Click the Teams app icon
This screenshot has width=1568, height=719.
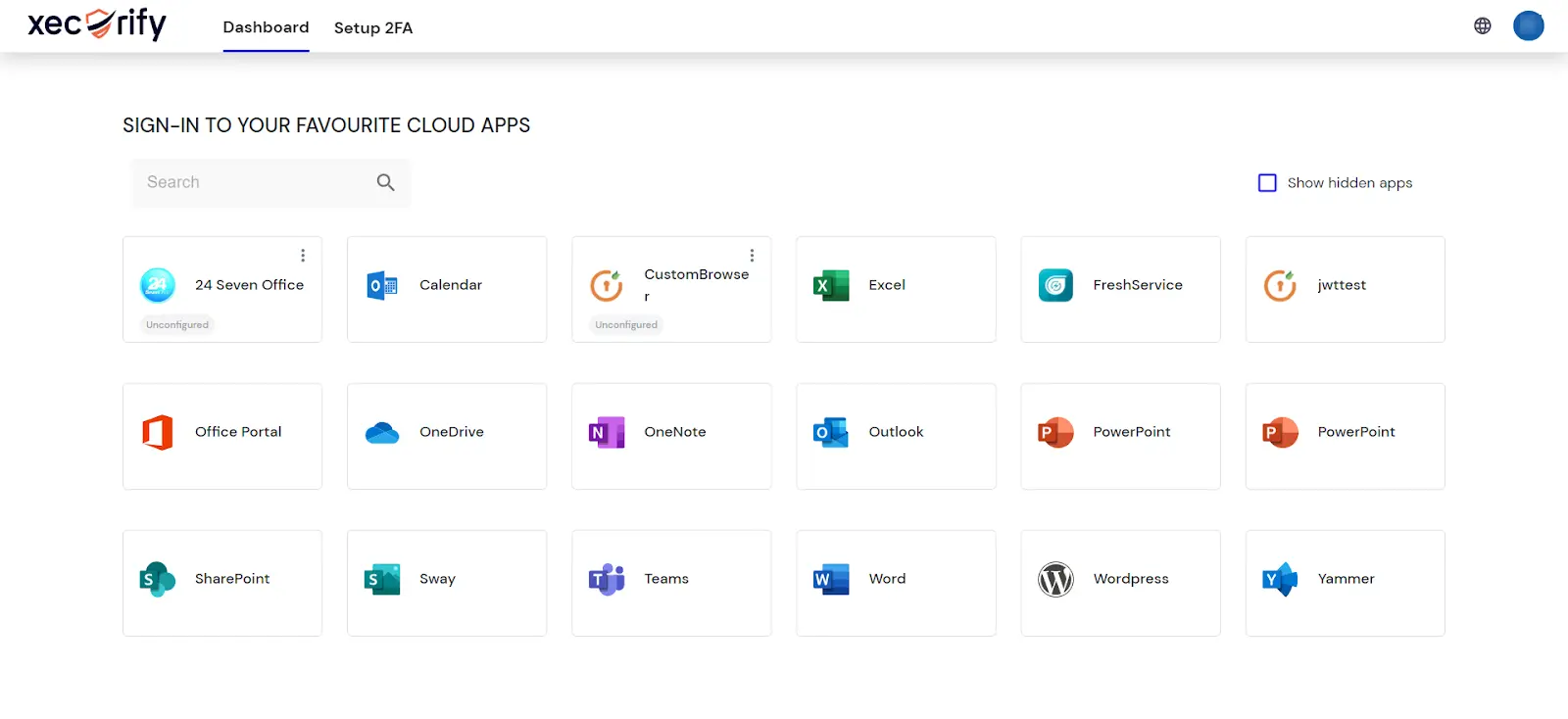(x=607, y=579)
